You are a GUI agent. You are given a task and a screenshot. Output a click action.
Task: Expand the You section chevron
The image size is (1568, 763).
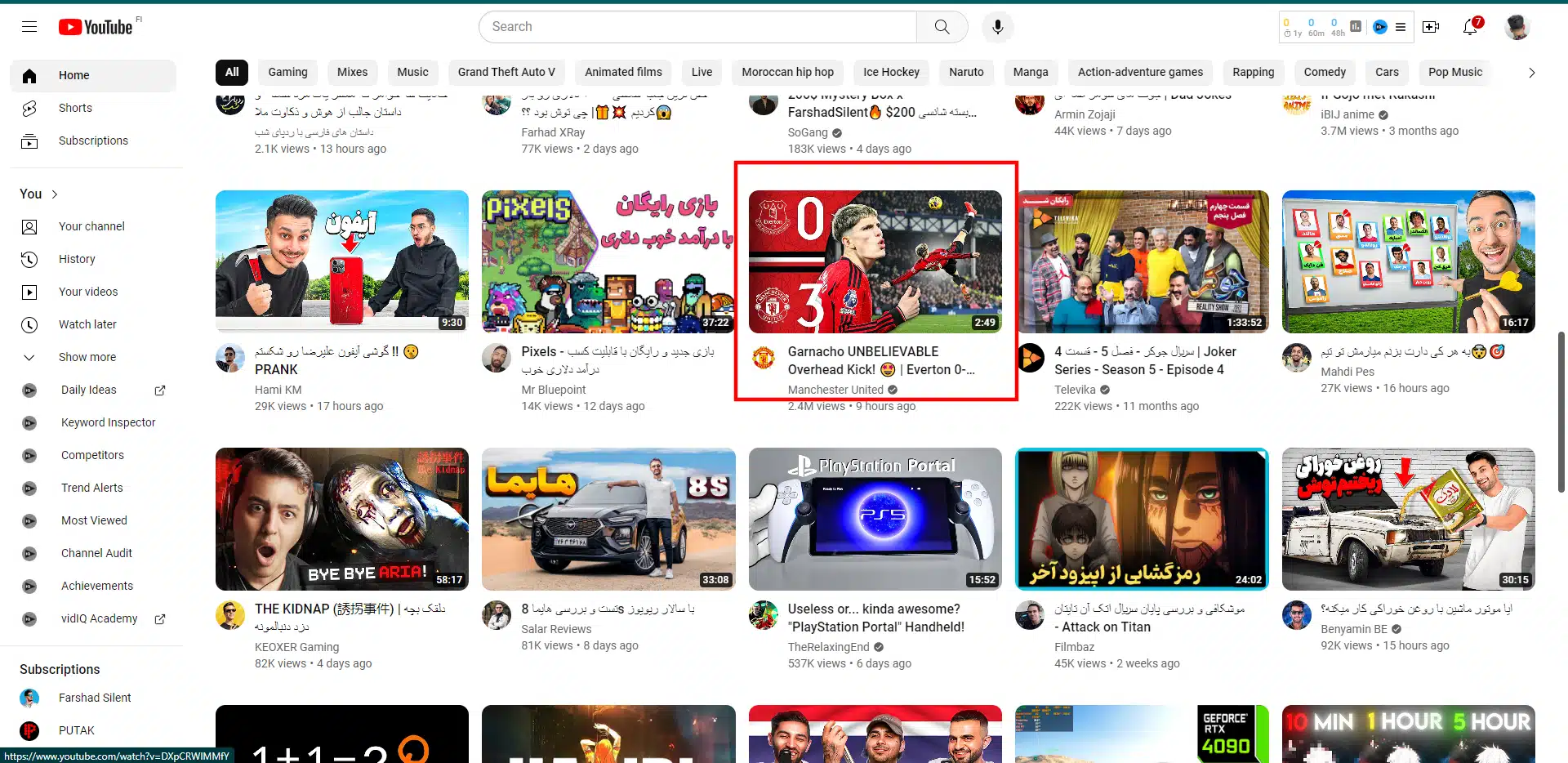coord(55,194)
